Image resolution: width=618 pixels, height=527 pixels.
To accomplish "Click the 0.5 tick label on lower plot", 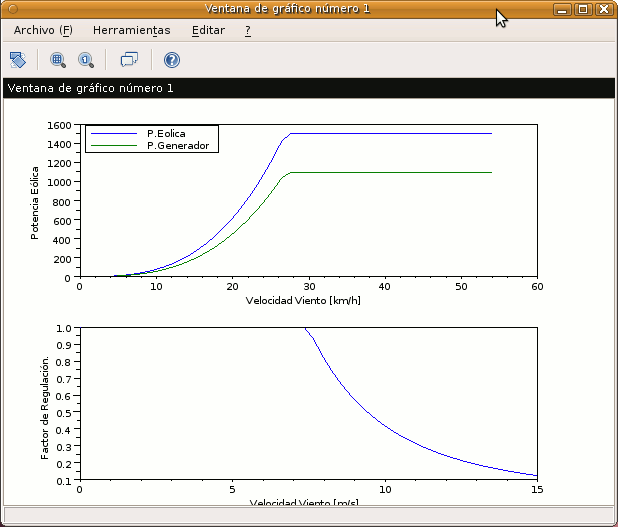I will coord(63,413).
